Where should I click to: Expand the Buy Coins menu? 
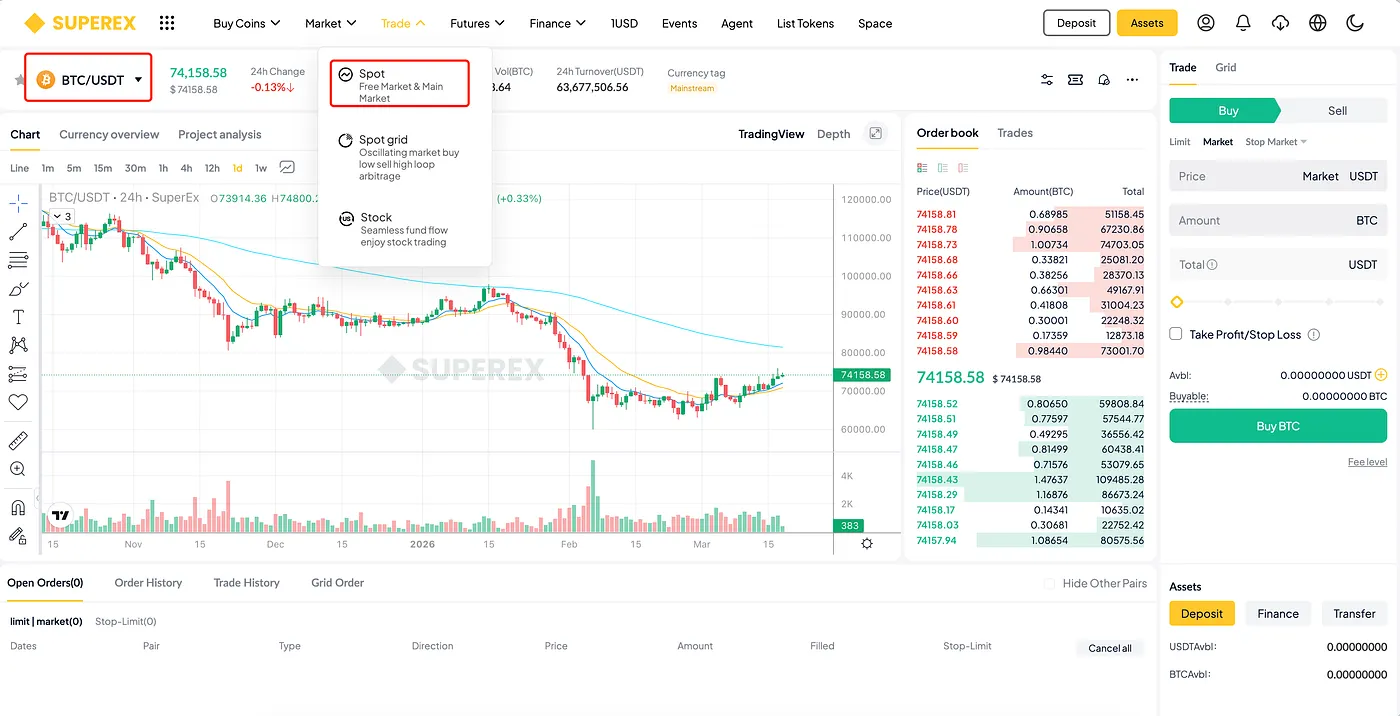(246, 23)
